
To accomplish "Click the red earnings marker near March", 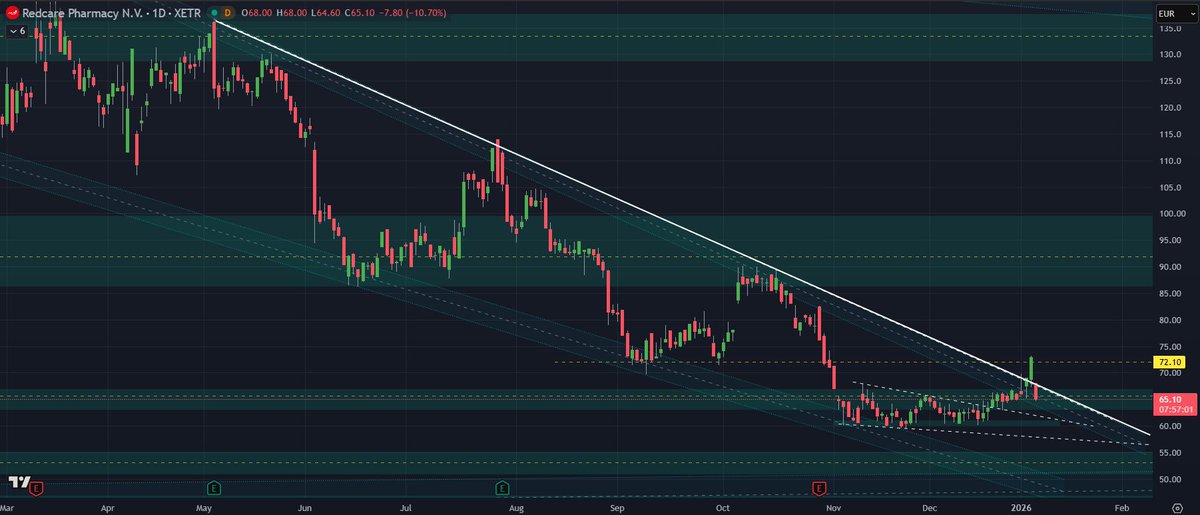I will tap(37, 488).
